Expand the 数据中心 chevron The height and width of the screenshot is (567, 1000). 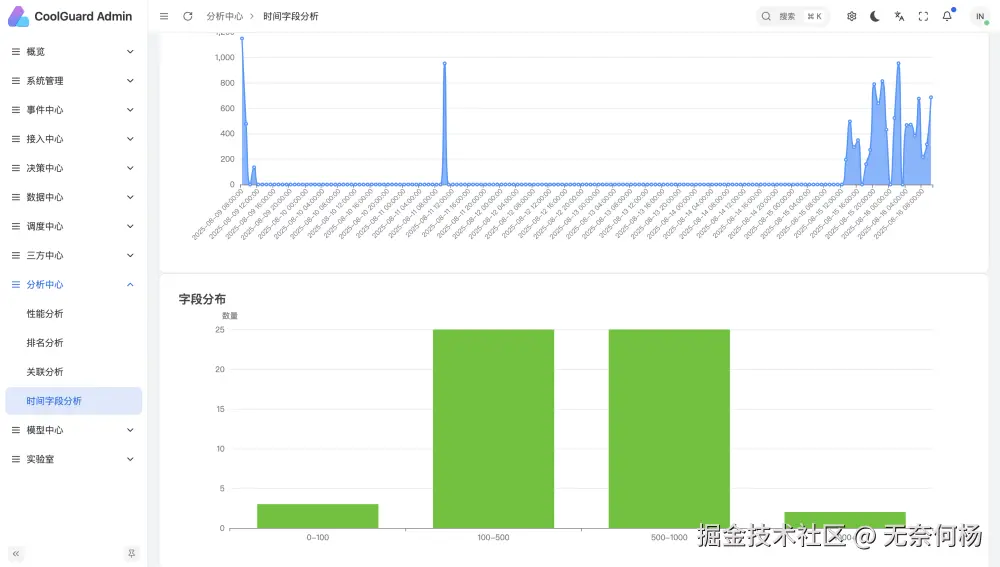coord(130,197)
